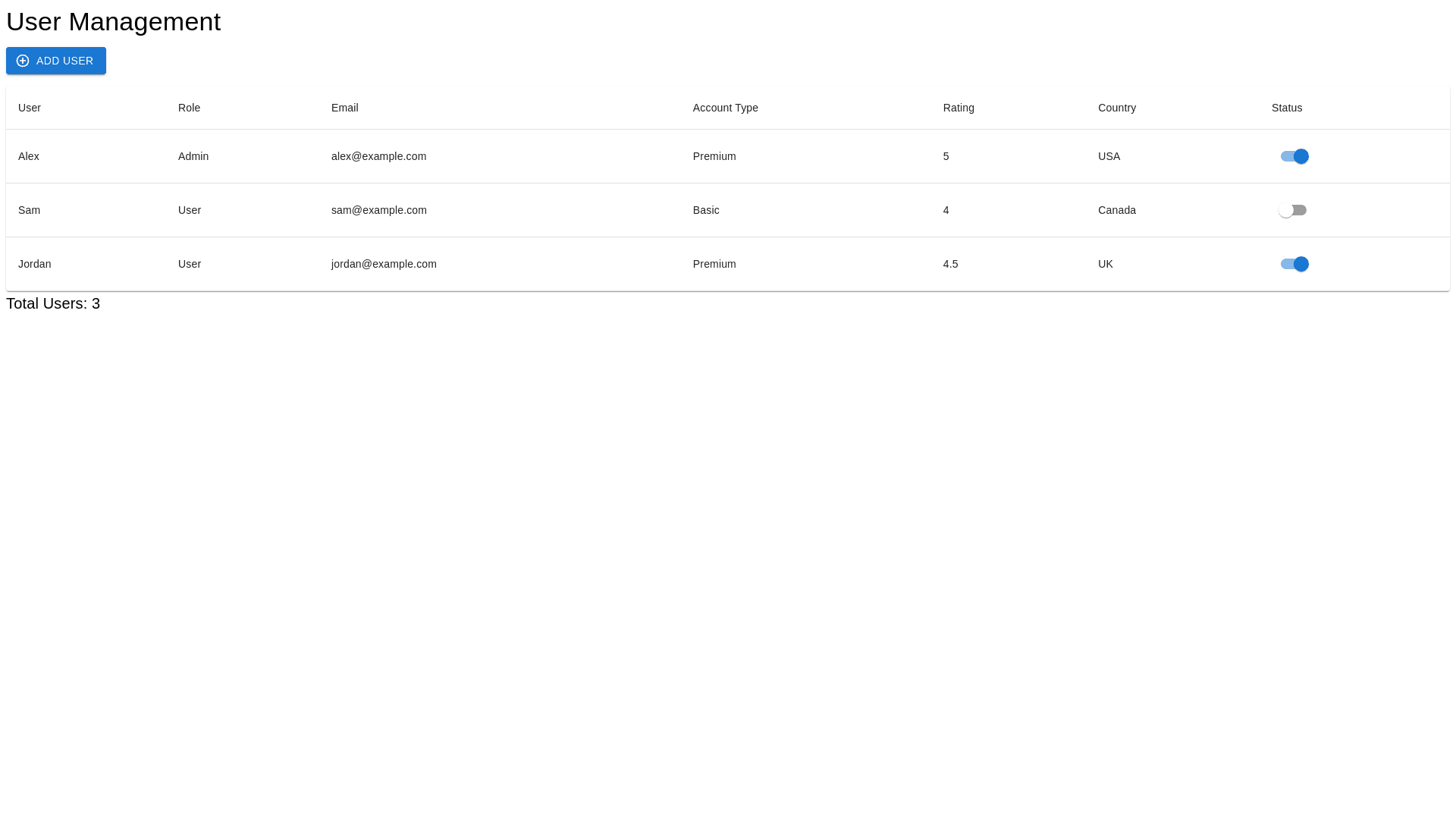
Task: Click the Account Type column header
Action: click(725, 108)
